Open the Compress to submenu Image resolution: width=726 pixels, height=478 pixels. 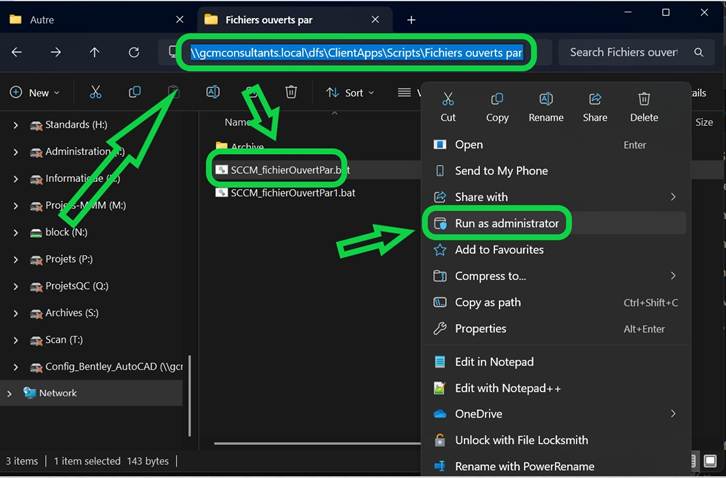click(556, 276)
